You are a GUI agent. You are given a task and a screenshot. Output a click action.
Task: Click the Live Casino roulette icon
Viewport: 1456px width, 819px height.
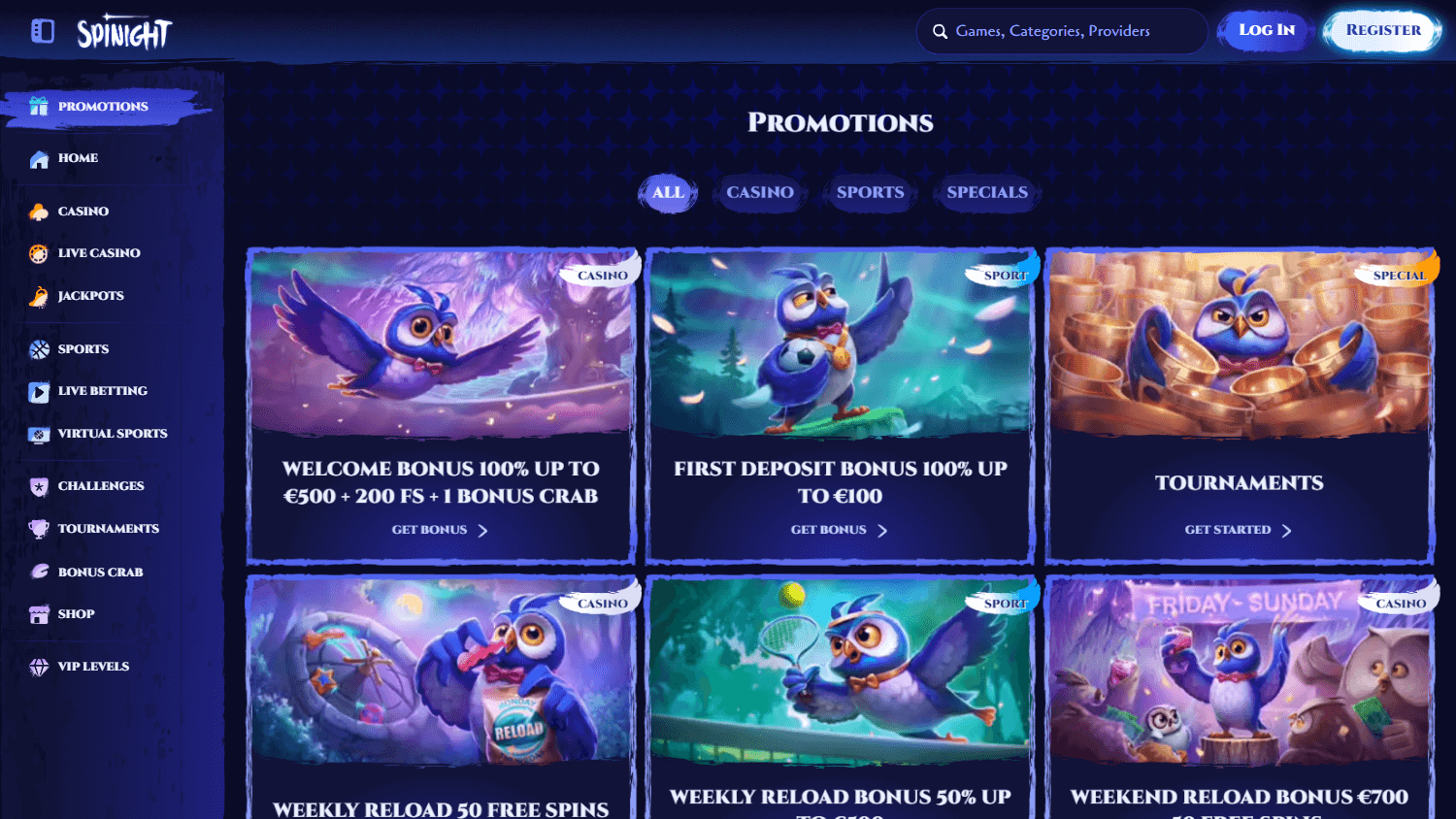pos(39,253)
